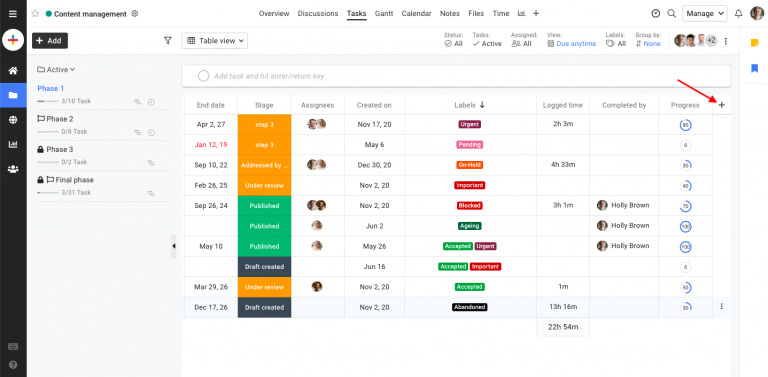Image resolution: width=768 pixels, height=377 pixels.
Task: Switch to the Files tab
Action: (x=476, y=14)
